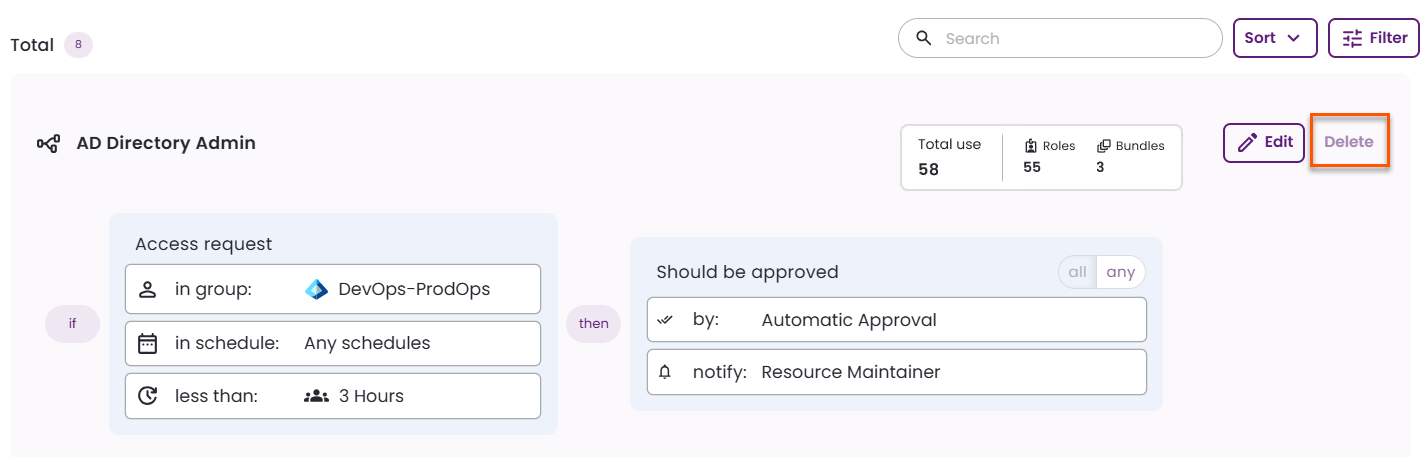Screen dimensions: 1428x457
Task: Open the Sort dropdown
Action: pyautogui.click(x=1272, y=38)
